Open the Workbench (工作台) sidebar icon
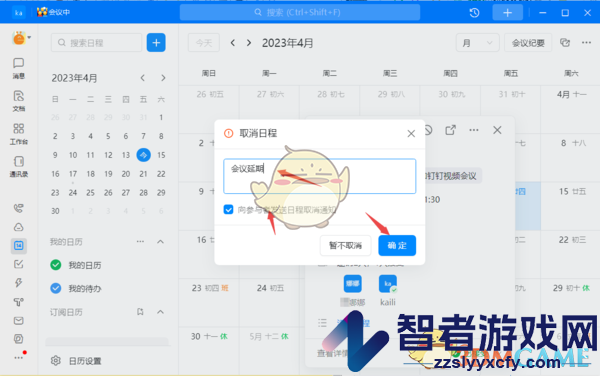This screenshot has height=376, width=600. click(18, 133)
